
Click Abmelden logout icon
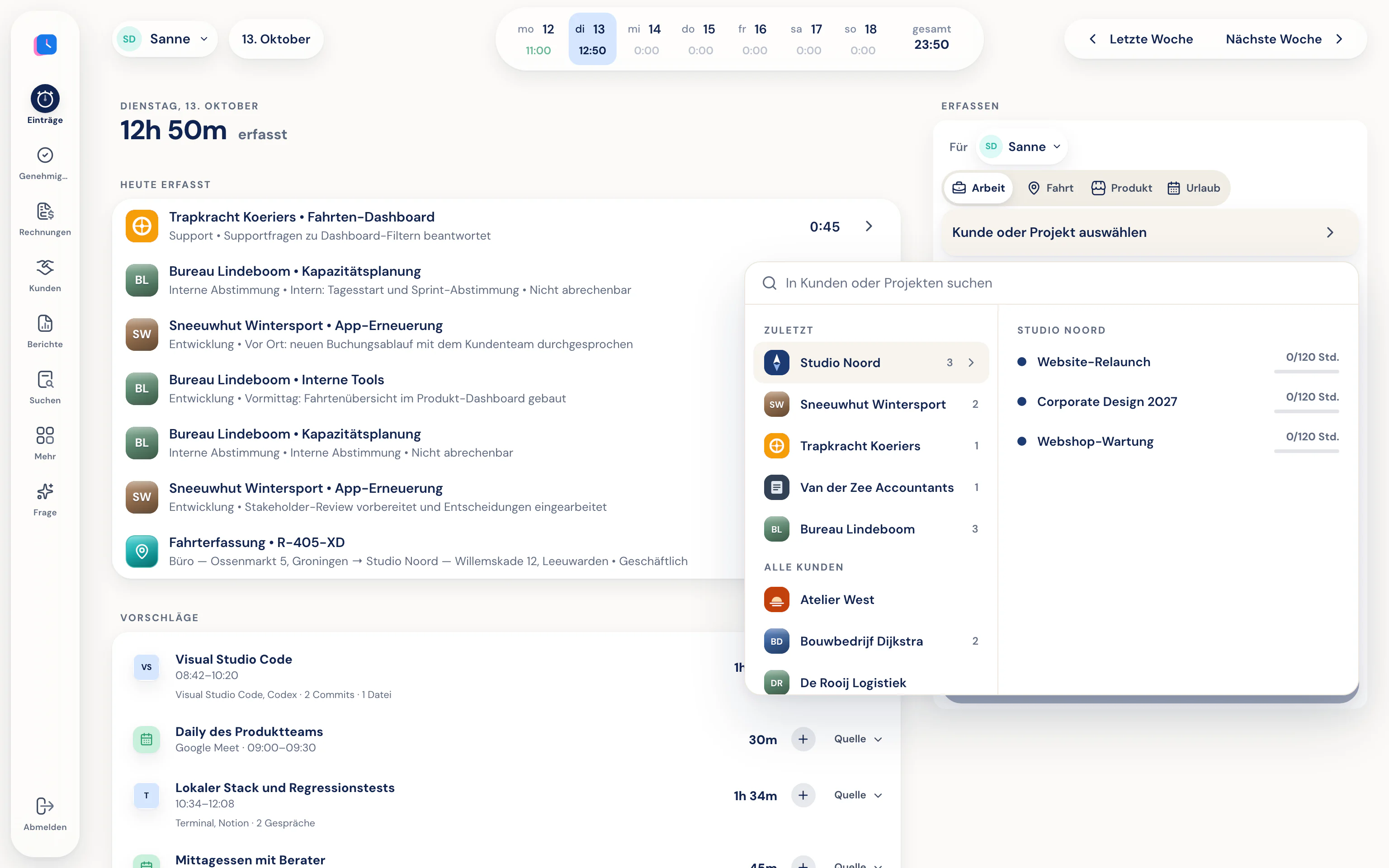(x=45, y=806)
